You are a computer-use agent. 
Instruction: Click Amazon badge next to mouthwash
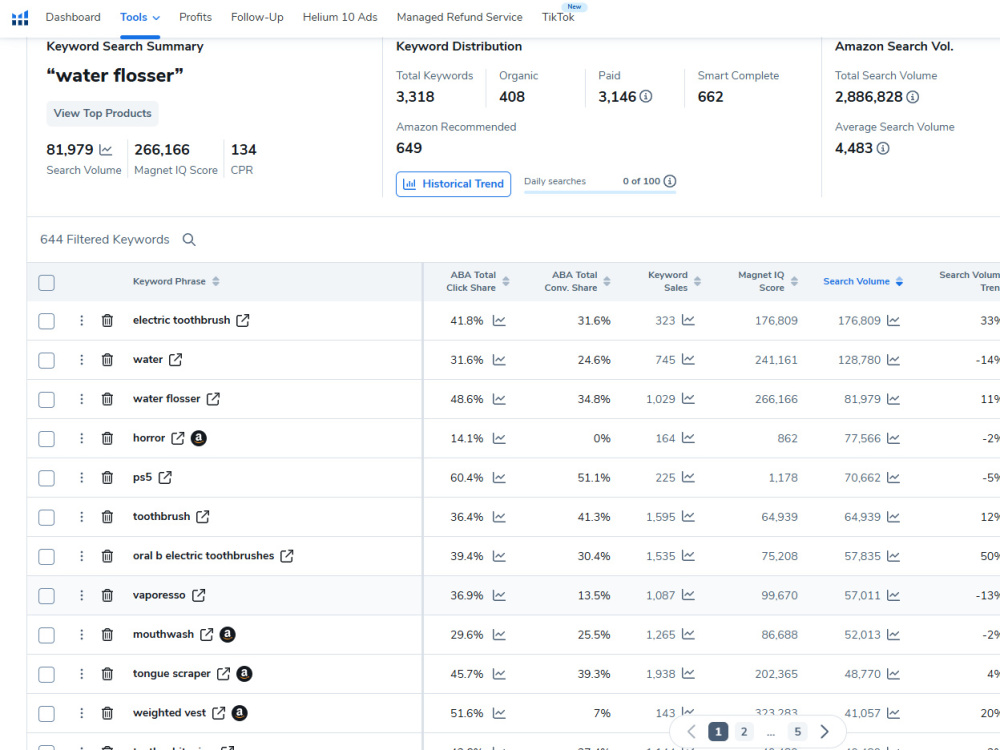pyautogui.click(x=227, y=635)
